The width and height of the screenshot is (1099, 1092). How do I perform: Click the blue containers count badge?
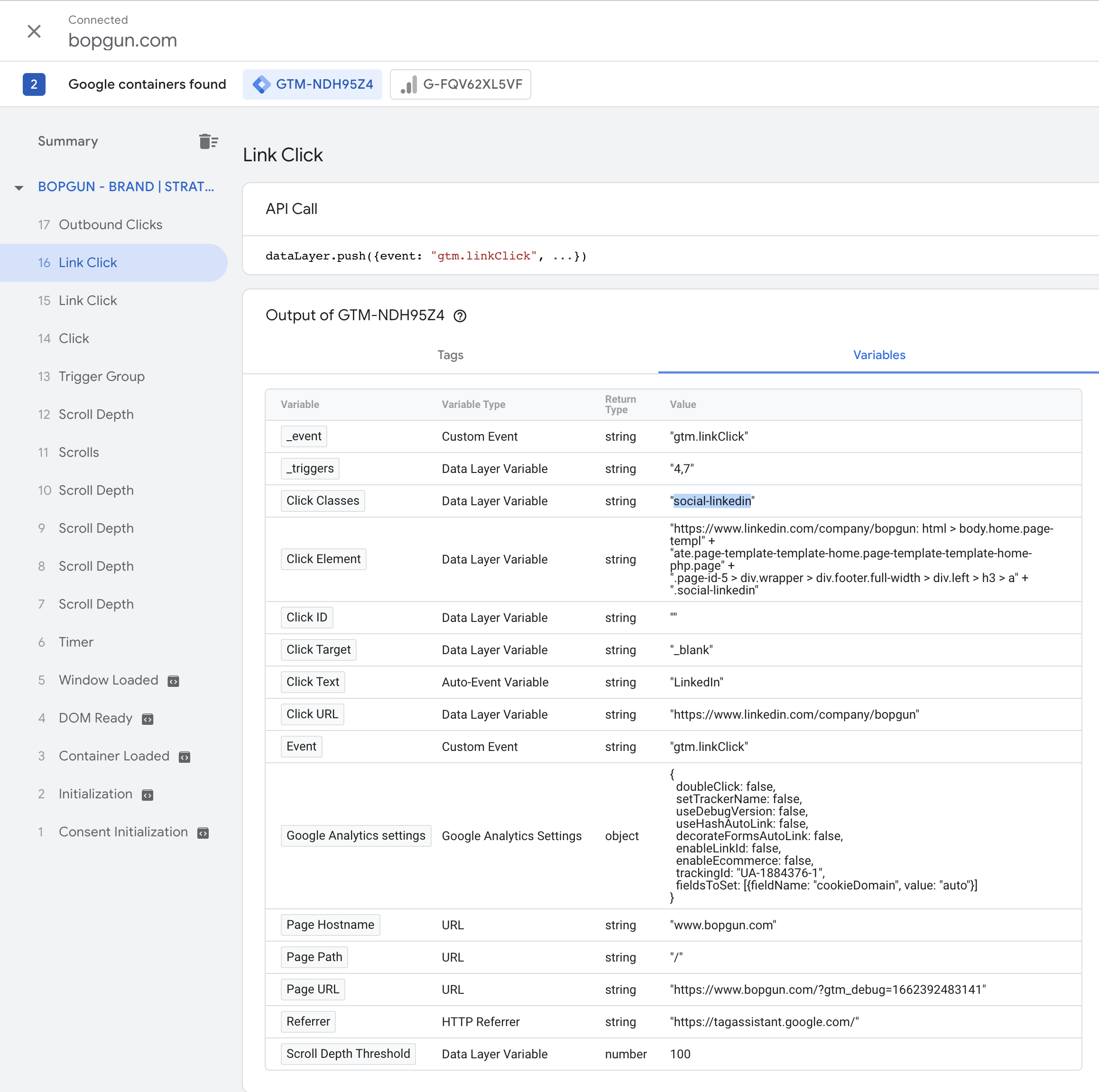[x=34, y=84]
